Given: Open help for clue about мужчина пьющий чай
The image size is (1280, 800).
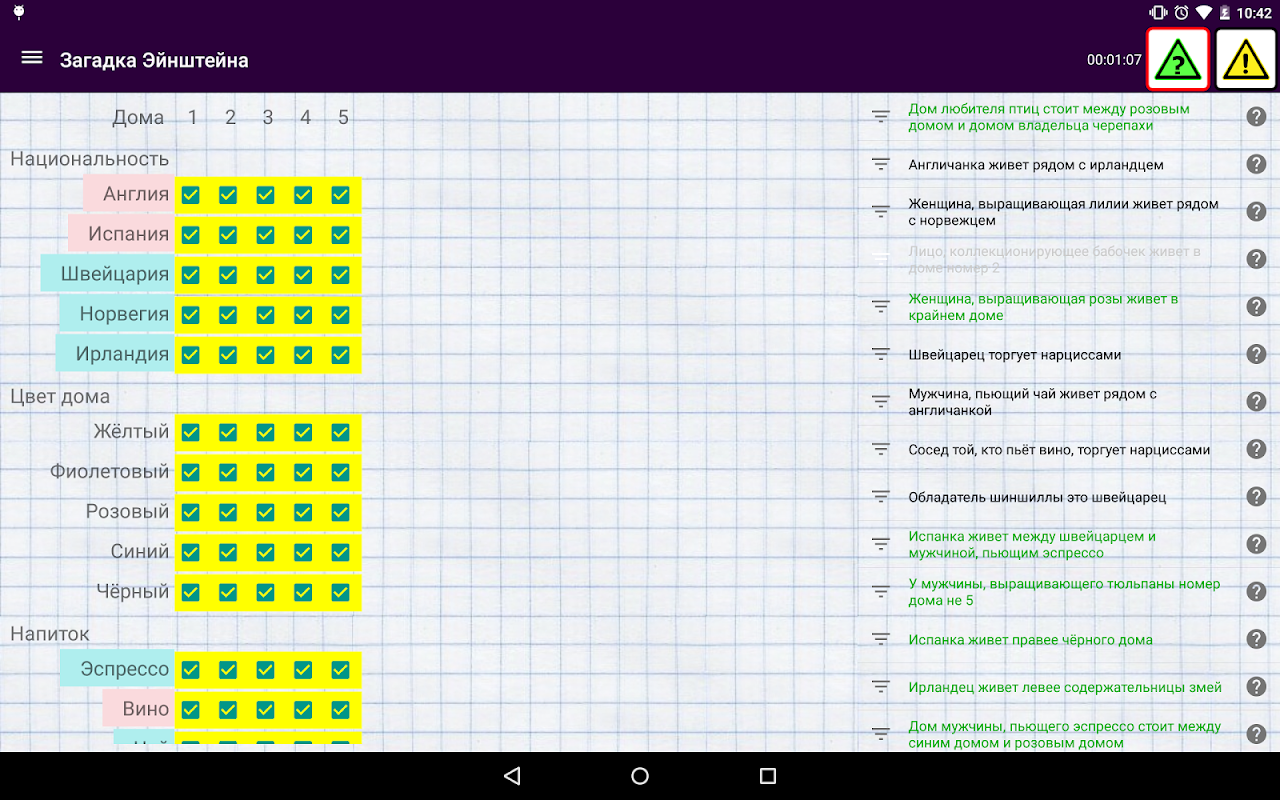Looking at the screenshot, I should [x=1256, y=402].
